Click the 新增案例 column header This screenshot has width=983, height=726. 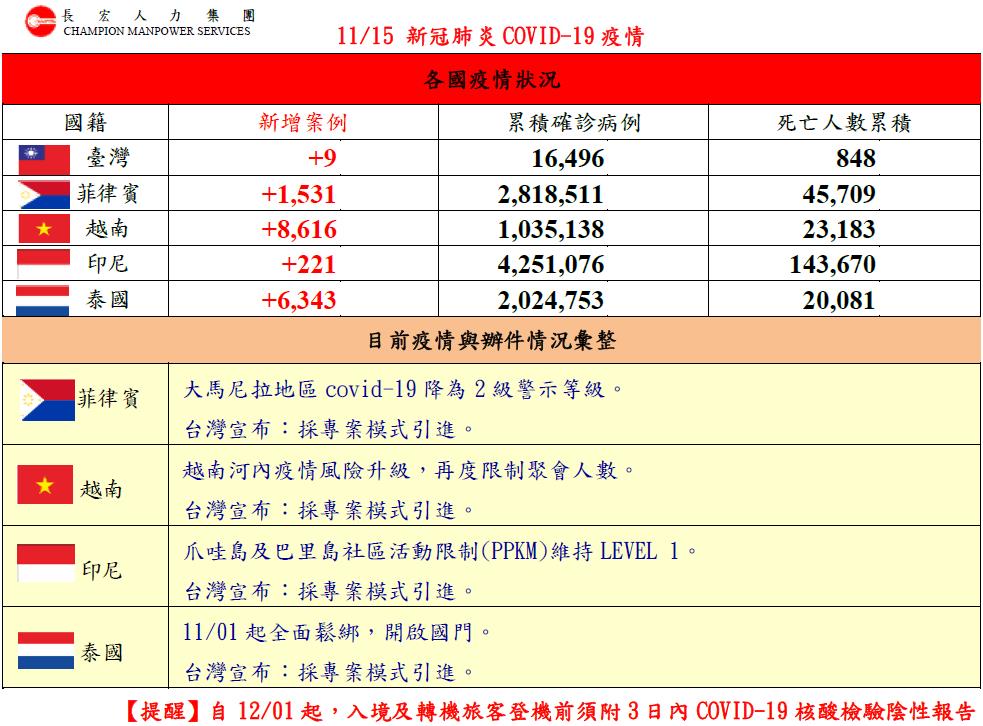pos(303,122)
